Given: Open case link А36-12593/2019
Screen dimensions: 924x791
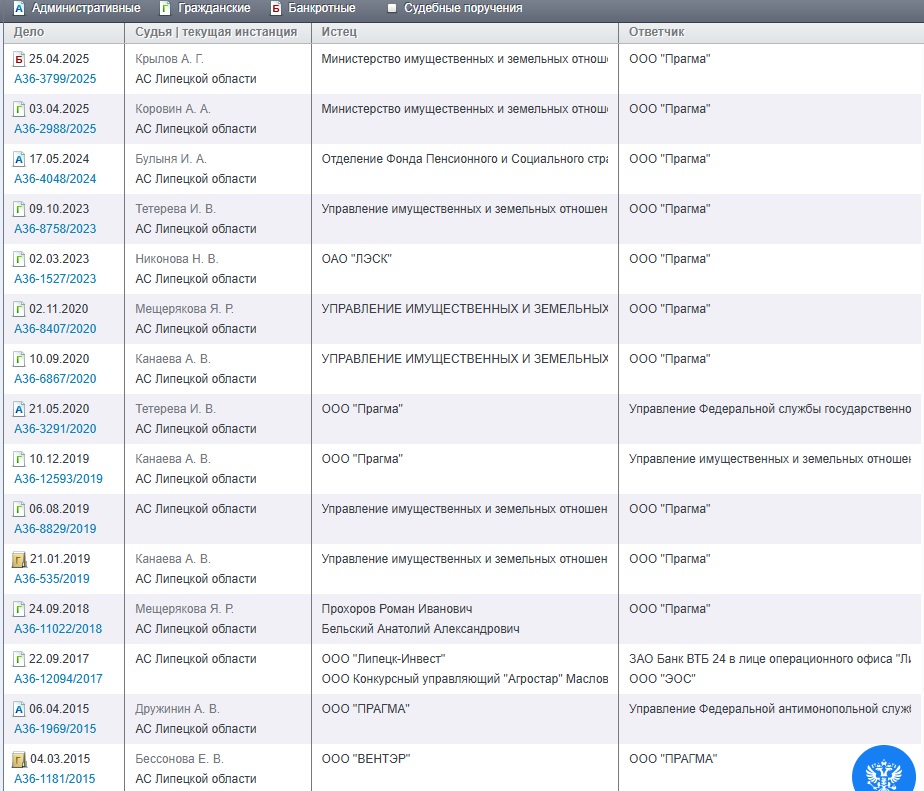Looking at the screenshot, I should point(58,479).
